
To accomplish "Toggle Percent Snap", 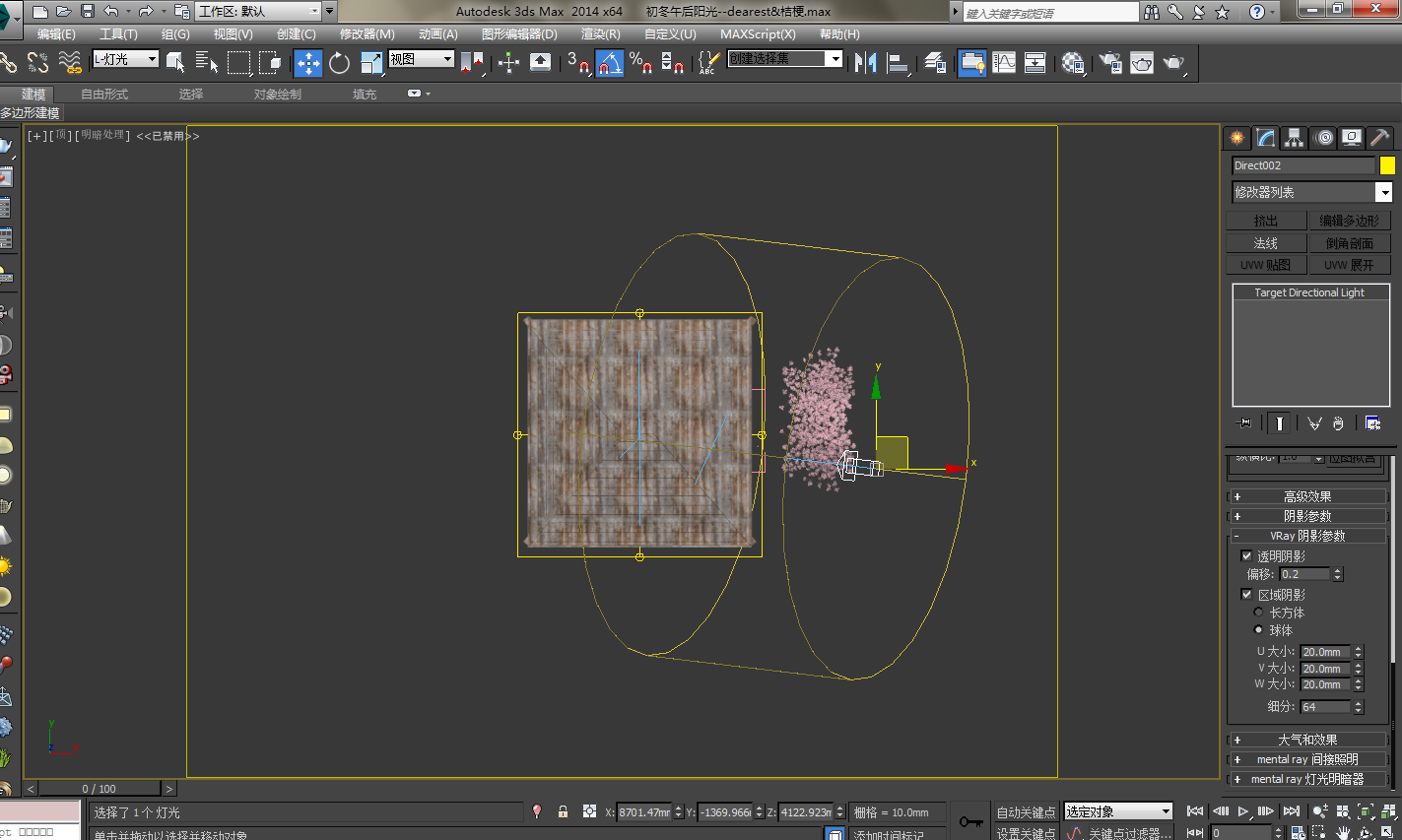I will [x=641, y=63].
